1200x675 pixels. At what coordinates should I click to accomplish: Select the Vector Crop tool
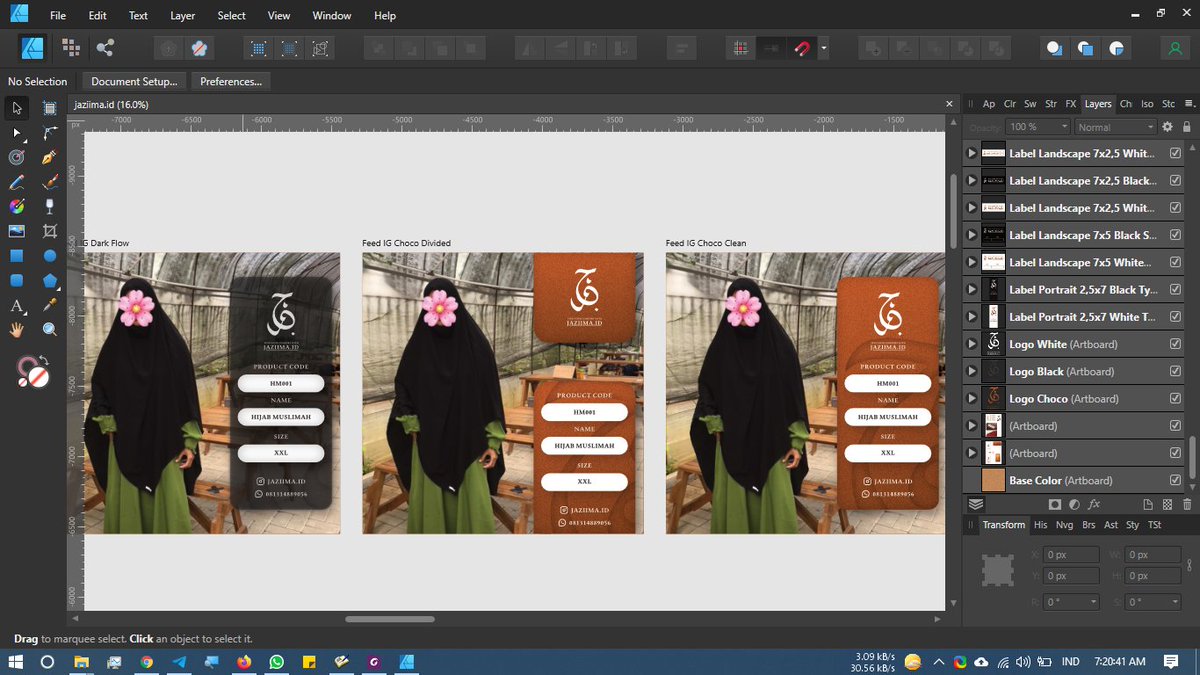(x=49, y=231)
